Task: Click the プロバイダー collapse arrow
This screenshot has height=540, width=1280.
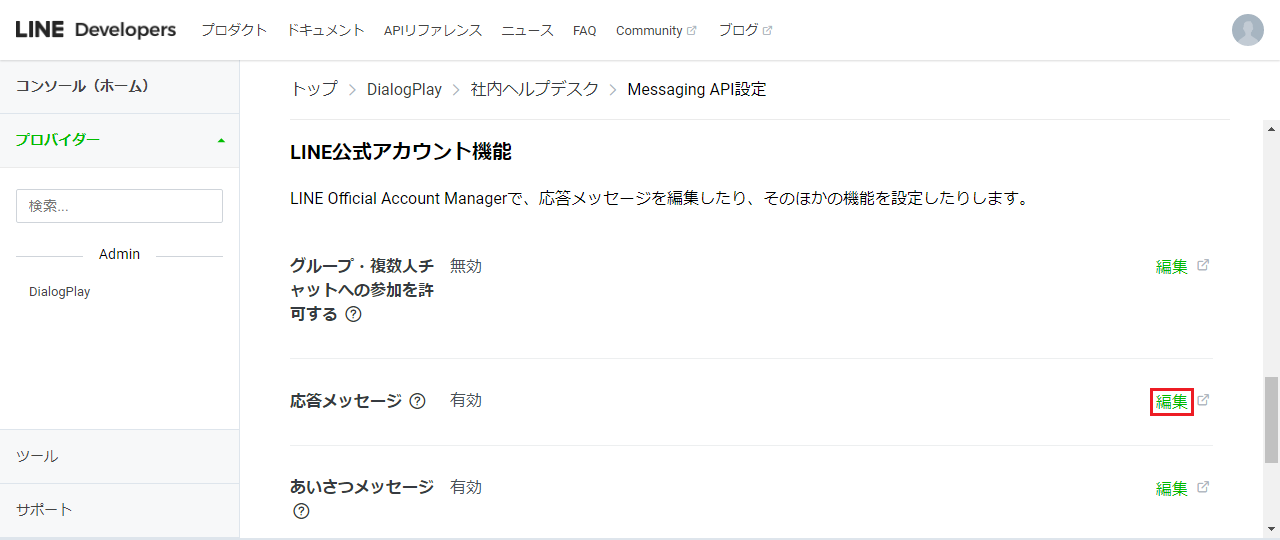Action: coord(221,140)
